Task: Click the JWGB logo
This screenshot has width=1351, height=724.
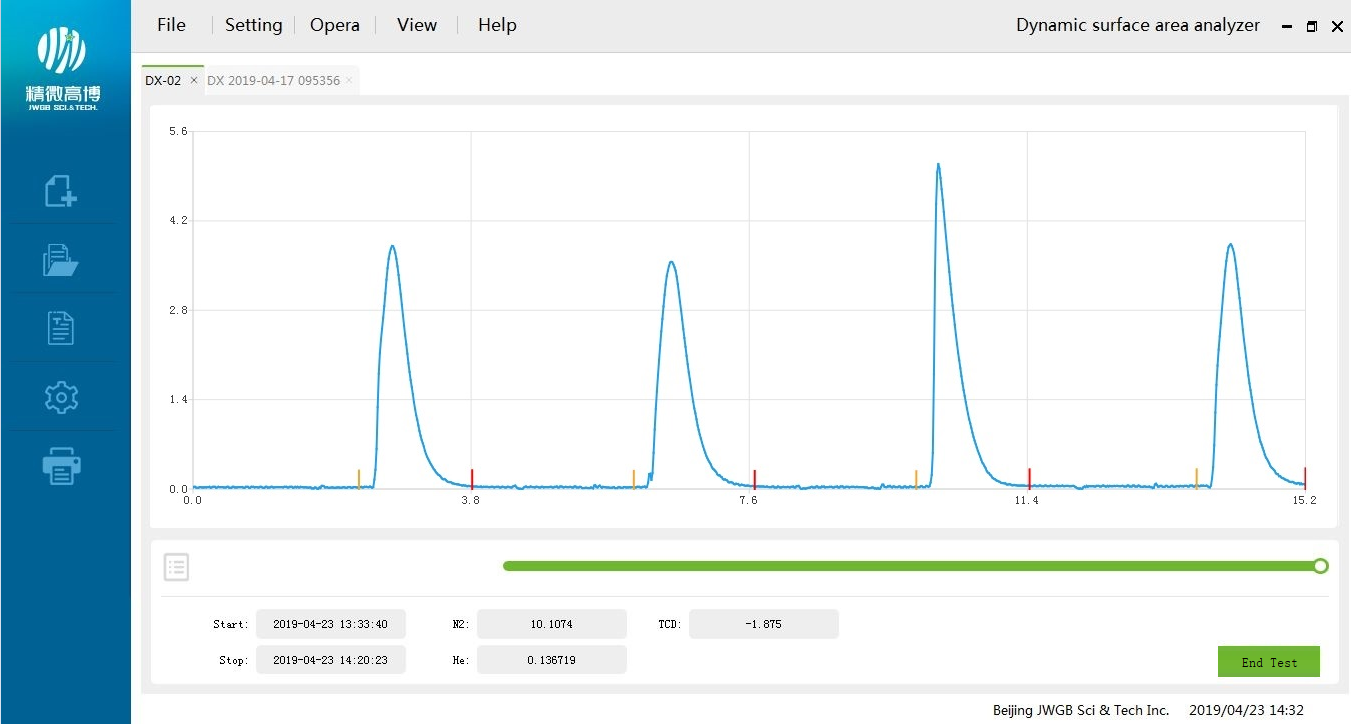Action: 62,70
